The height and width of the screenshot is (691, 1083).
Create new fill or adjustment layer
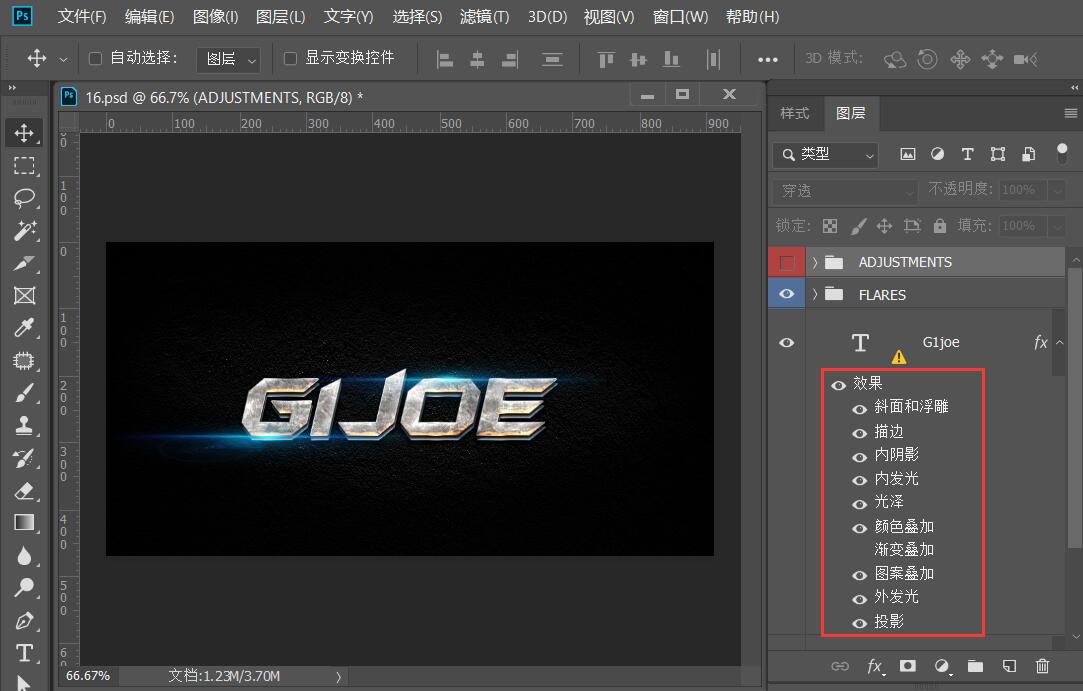941,666
